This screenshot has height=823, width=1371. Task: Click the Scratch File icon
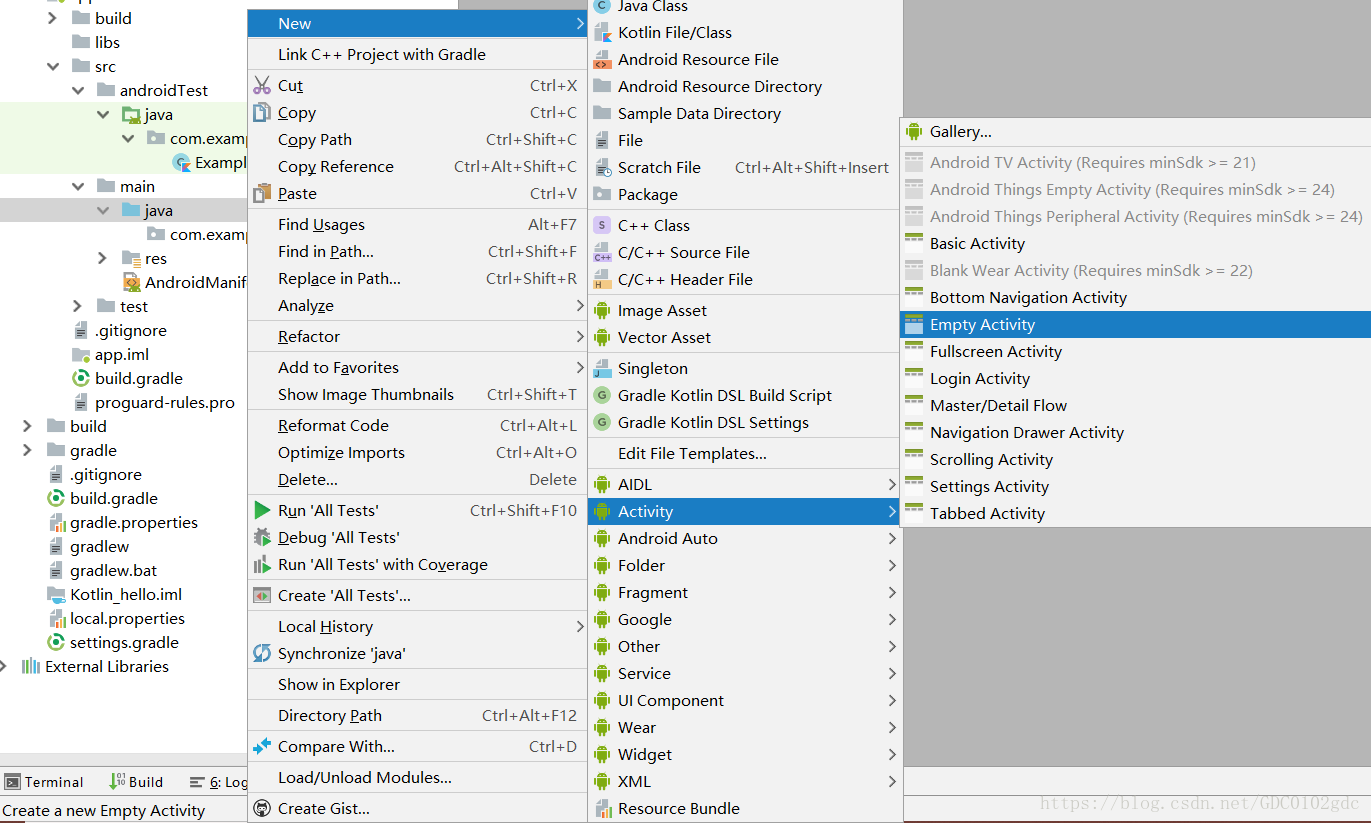[x=602, y=168]
